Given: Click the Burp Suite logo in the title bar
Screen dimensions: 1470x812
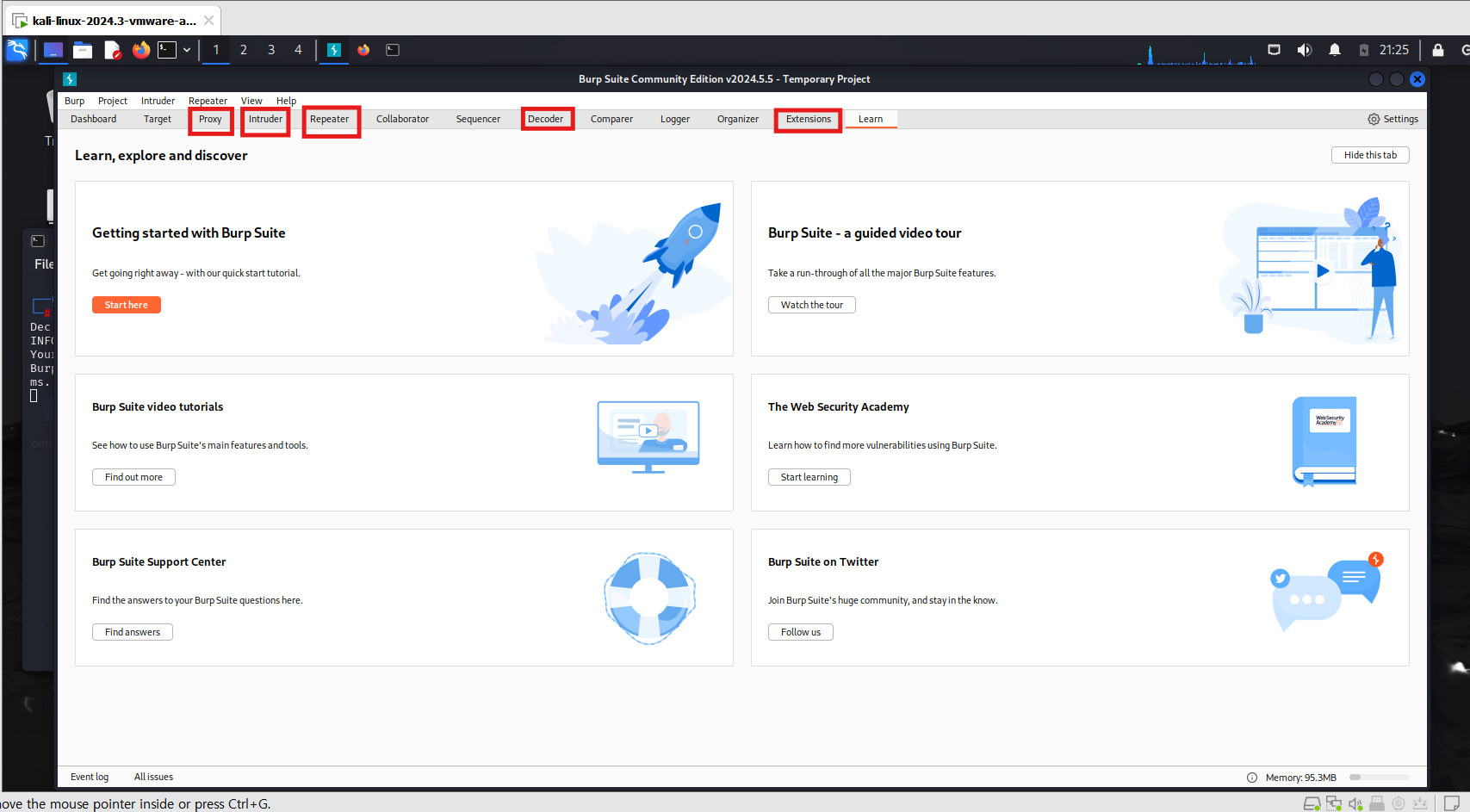Looking at the screenshot, I should (71, 79).
